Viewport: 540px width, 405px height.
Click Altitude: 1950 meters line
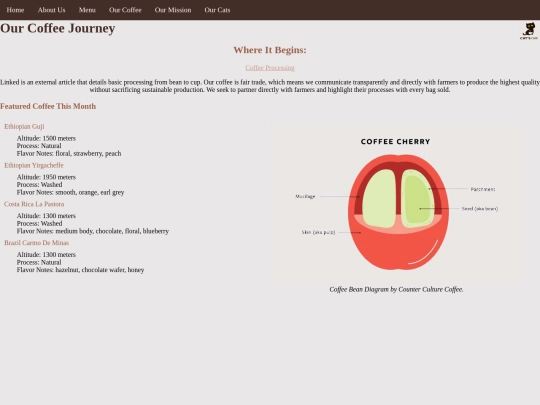(46, 177)
